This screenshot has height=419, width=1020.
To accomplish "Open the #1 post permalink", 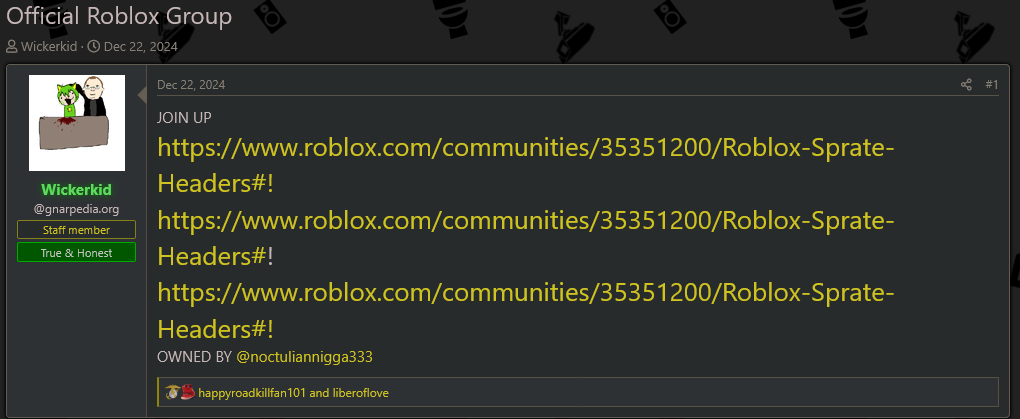I will click(x=991, y=85).
